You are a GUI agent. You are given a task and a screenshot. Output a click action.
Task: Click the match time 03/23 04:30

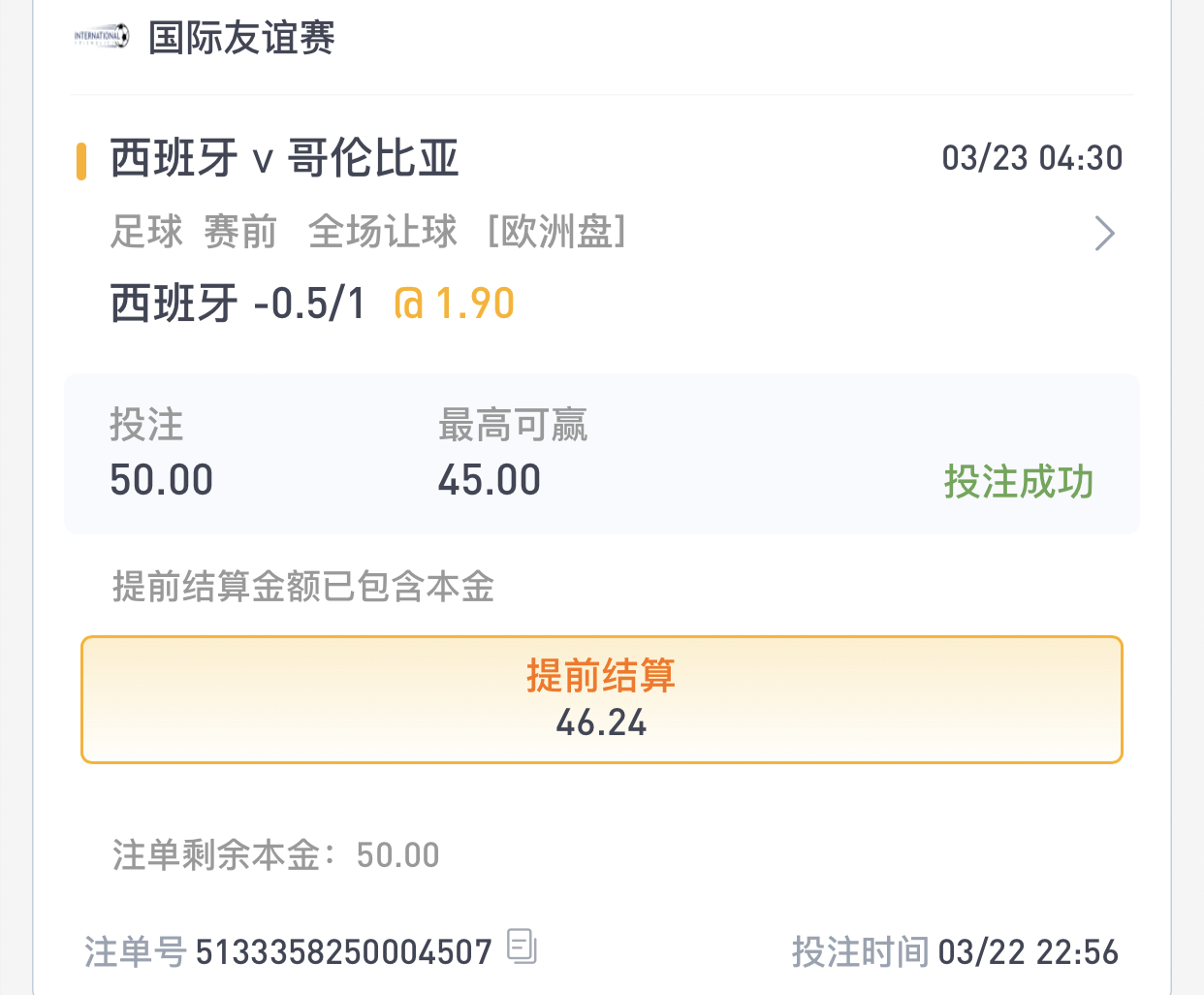1031,158
